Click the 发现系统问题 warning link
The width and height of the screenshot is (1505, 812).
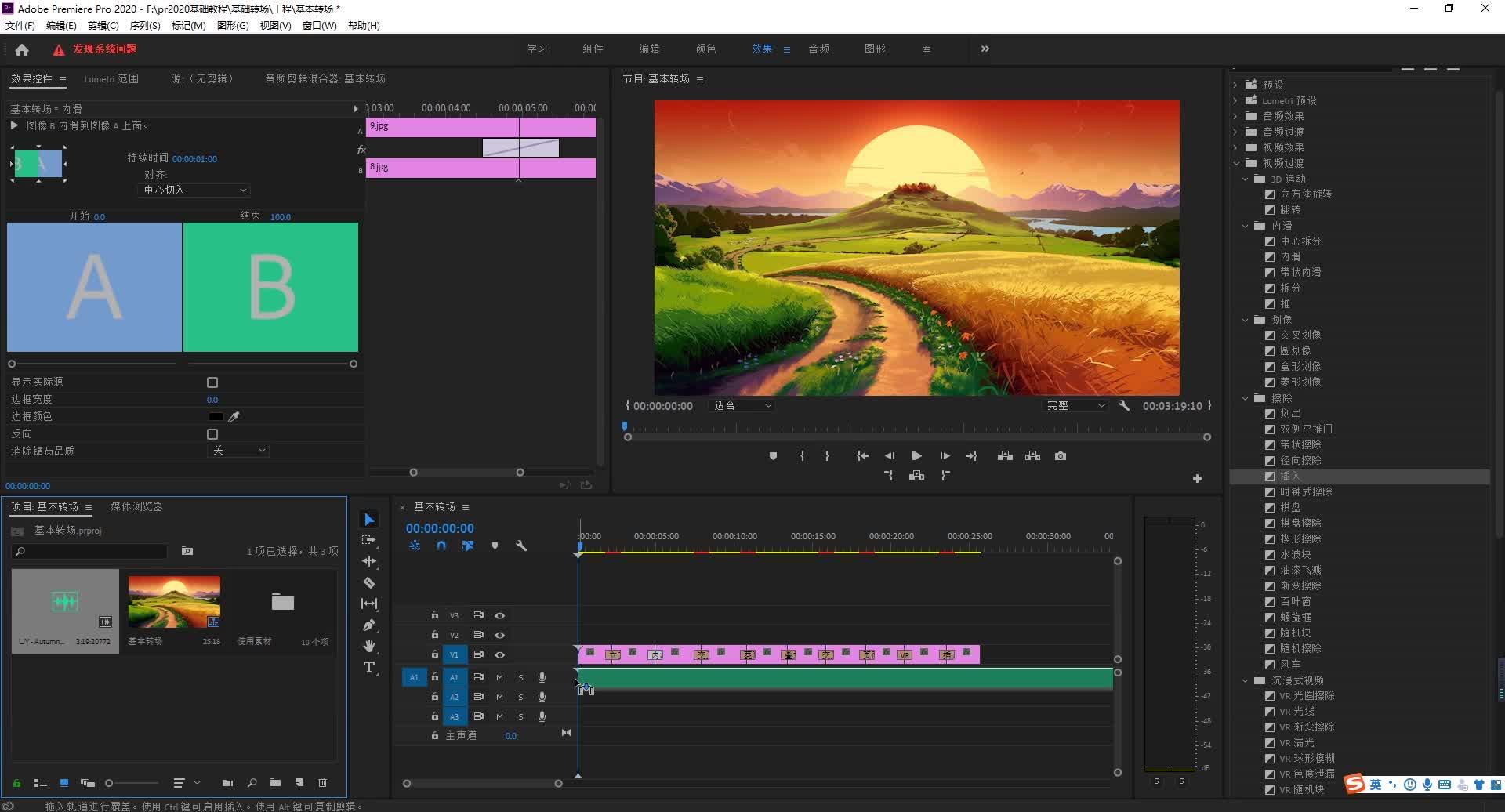click(104, 49)
